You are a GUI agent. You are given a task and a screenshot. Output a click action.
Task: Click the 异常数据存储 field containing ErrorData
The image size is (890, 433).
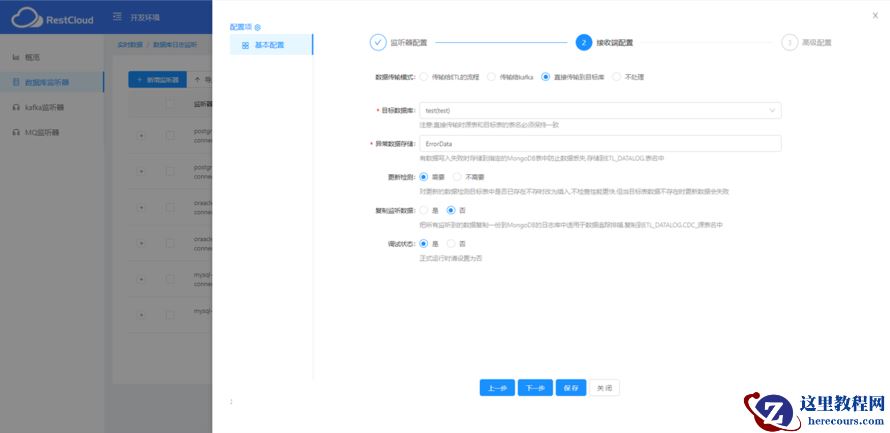point(600,144)
